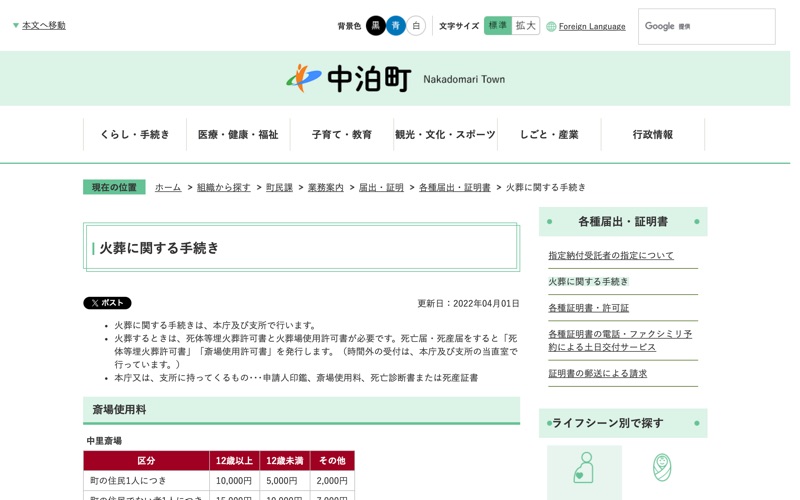Click the Google search input field
800x500 pixels.
coord(707,26)
